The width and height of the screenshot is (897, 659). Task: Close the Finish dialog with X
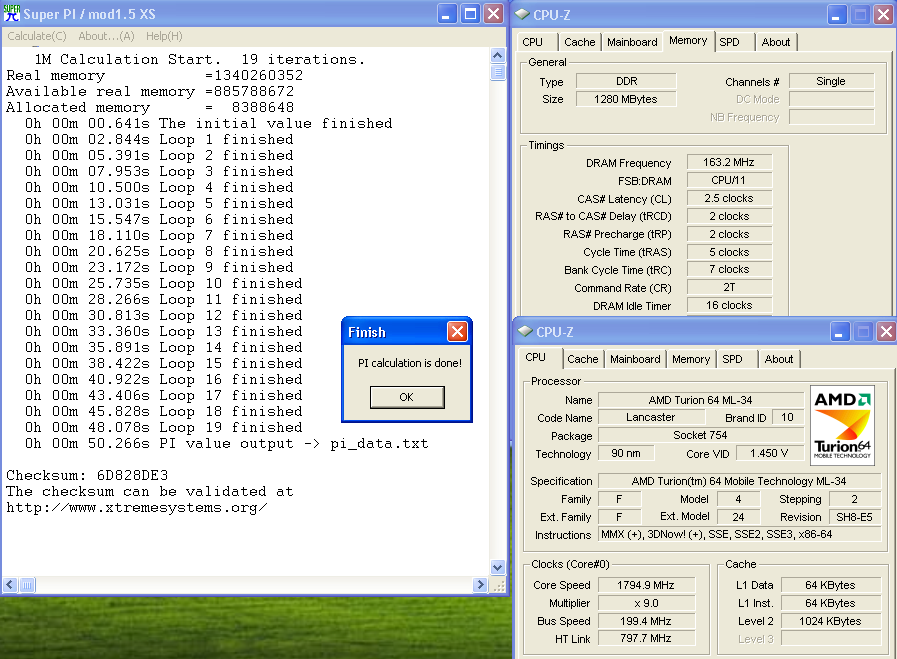point(457,331)
